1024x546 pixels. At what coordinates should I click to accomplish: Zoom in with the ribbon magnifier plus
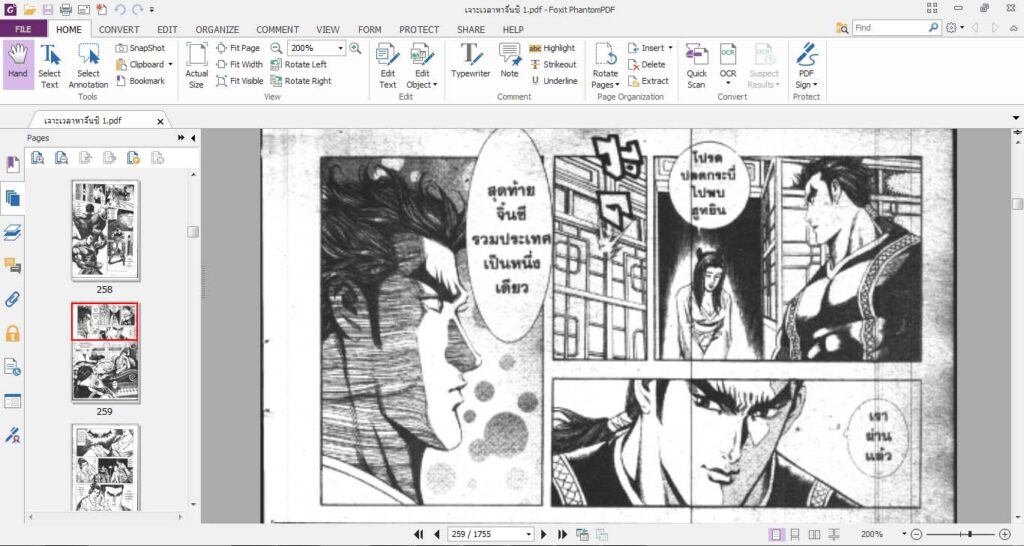pos(355,48)
